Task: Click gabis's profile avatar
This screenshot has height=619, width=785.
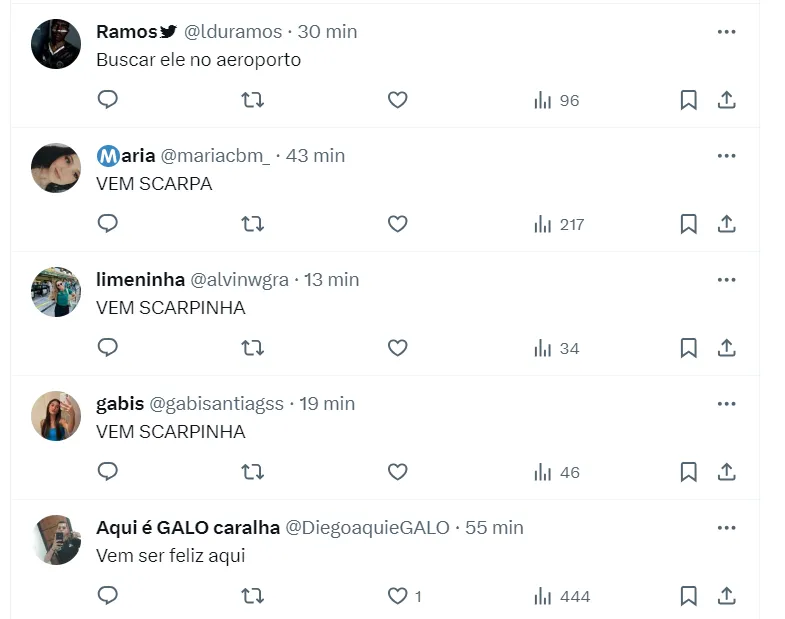Action: 56,416
